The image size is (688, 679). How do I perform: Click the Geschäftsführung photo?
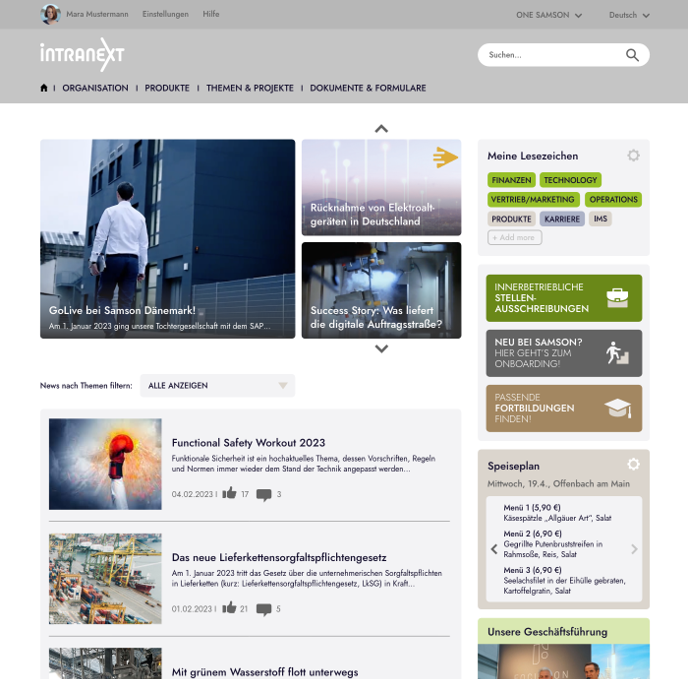563,661
